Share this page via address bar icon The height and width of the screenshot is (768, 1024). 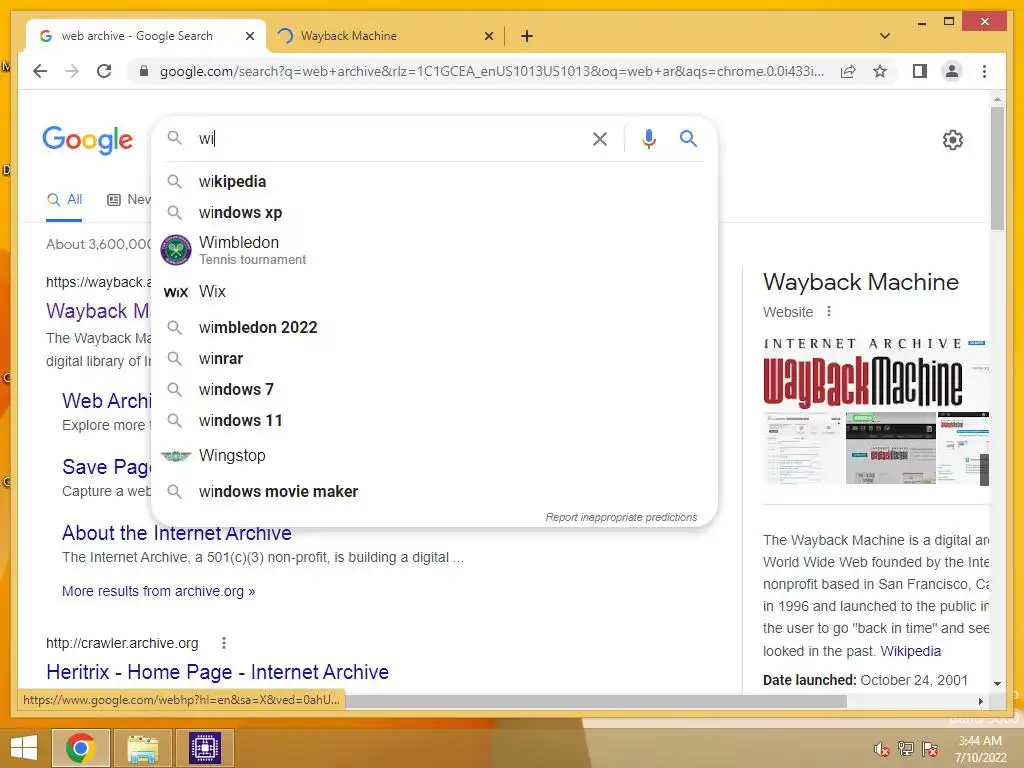848,71
